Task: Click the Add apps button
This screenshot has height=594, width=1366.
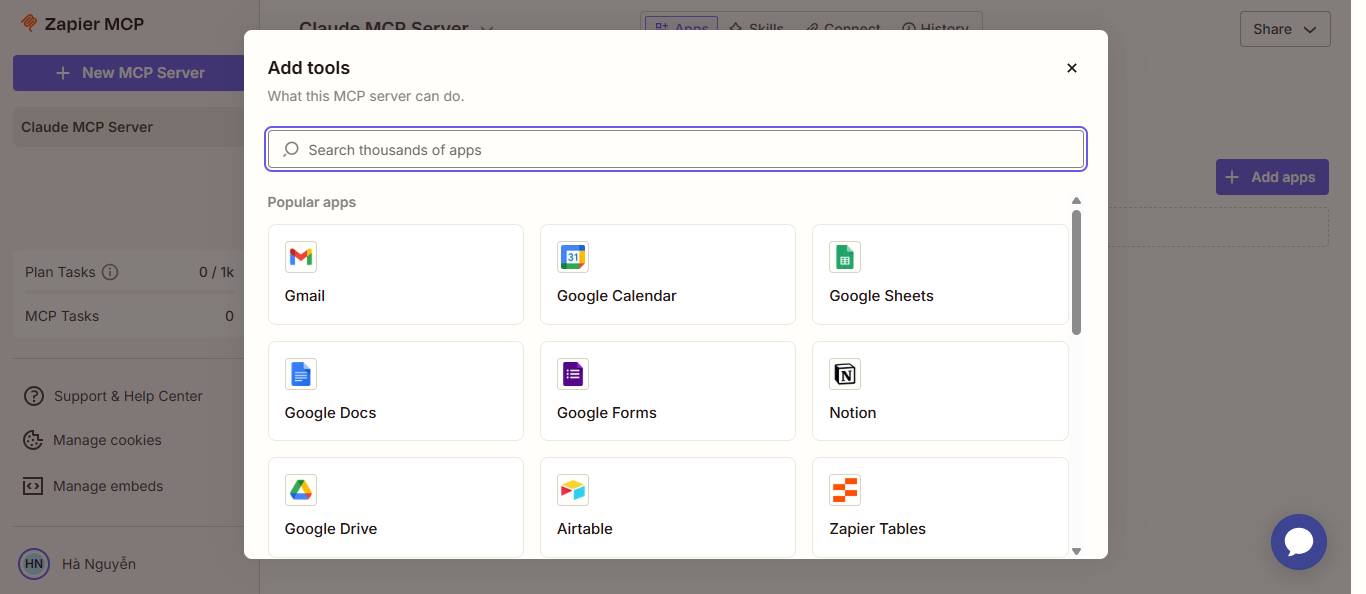Action: [x=1272, y=177]
